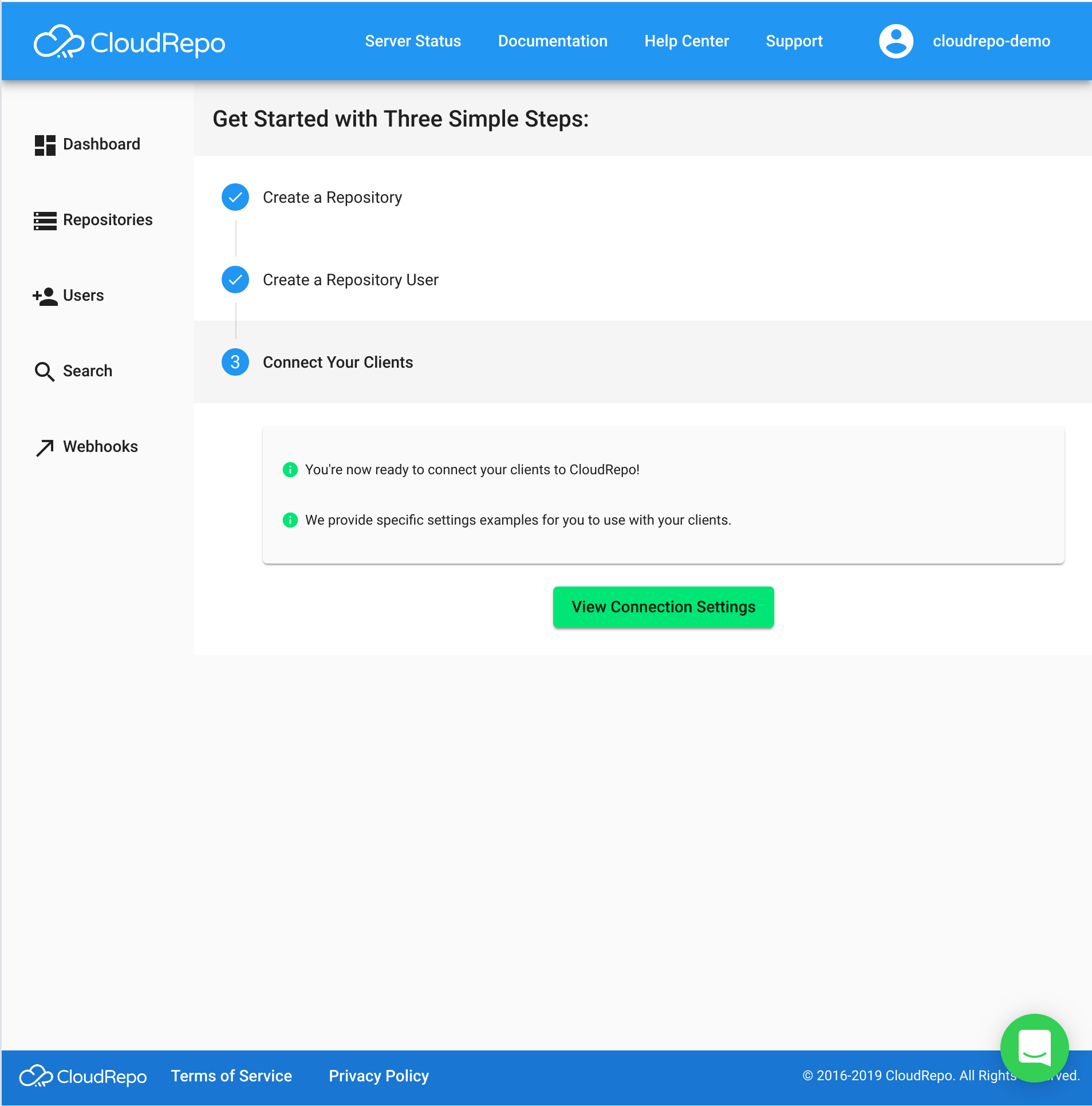1092x1106 pixels.
Task: Click the user account avatar icon
Action: (896, 41)
